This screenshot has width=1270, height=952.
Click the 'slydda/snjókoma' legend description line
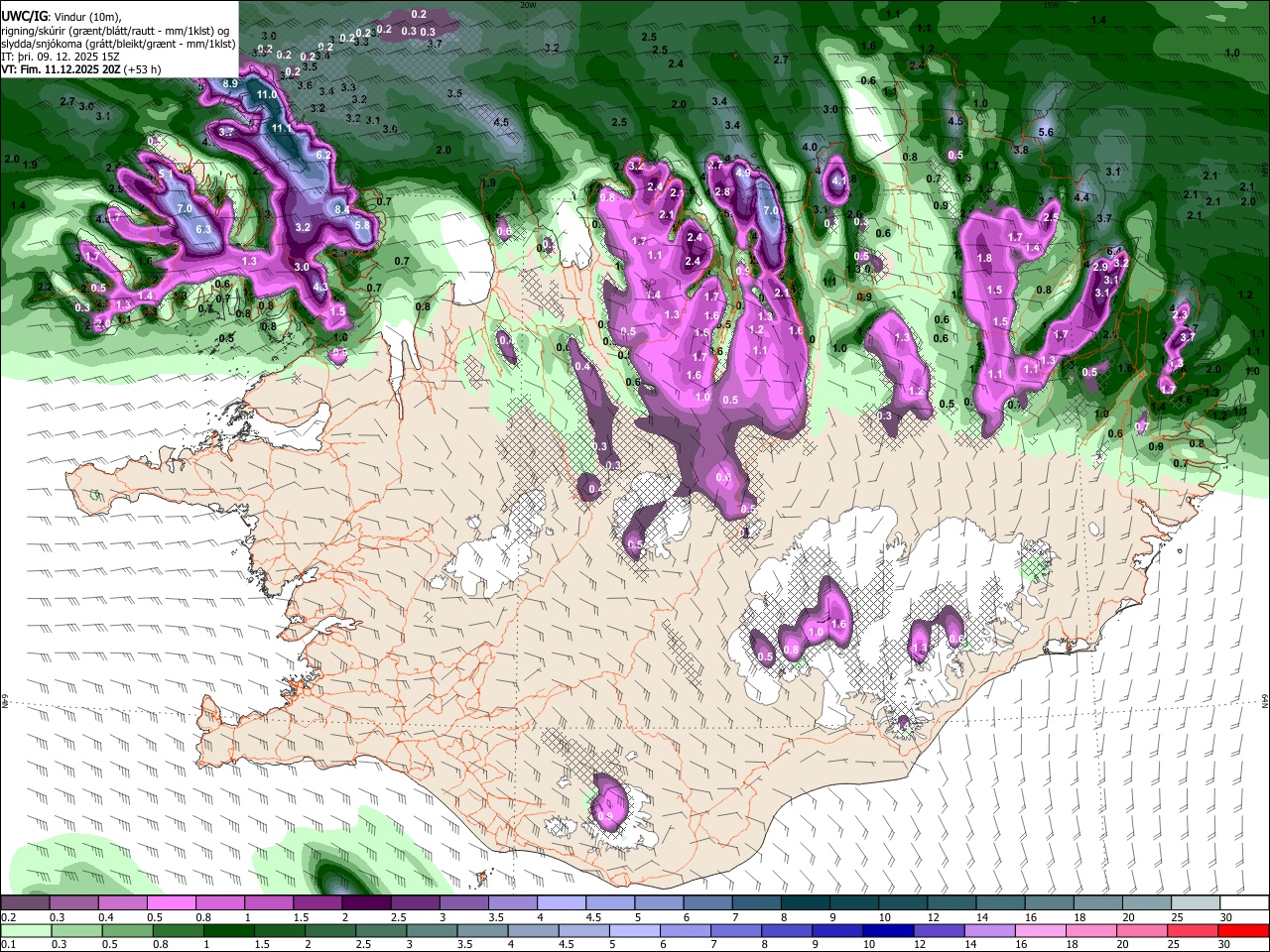click(x=118, y=44)
